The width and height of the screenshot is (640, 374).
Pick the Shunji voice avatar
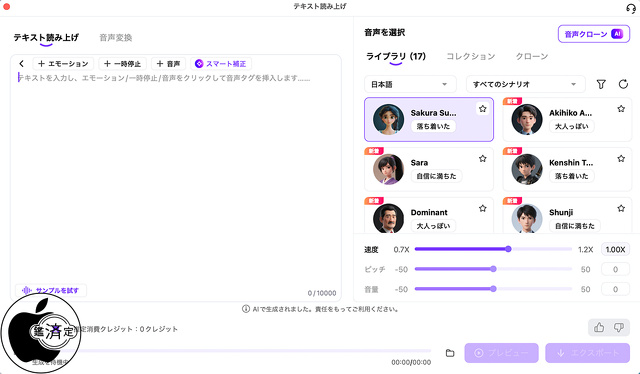point(527,218)
